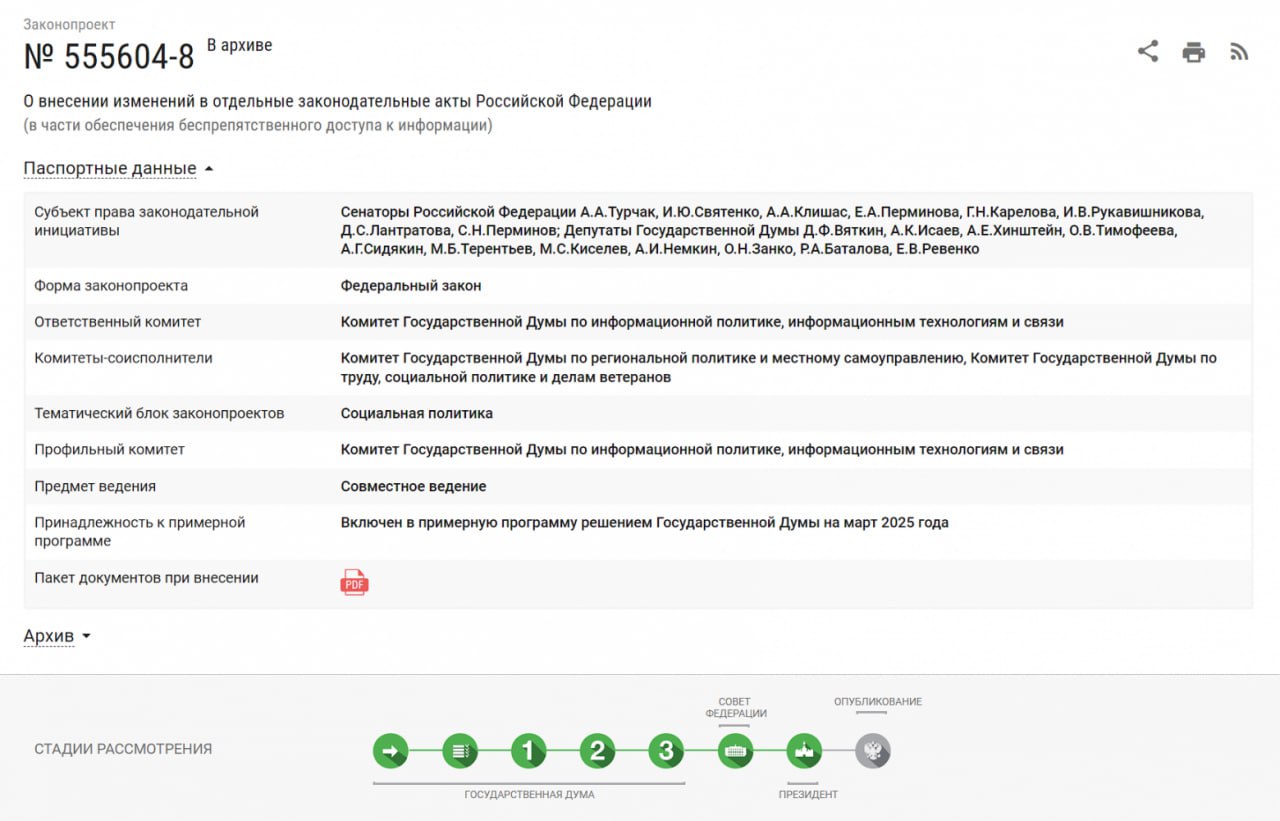
Task: Select the Президент signing stage icon
Action: click(x=803, y=750)
